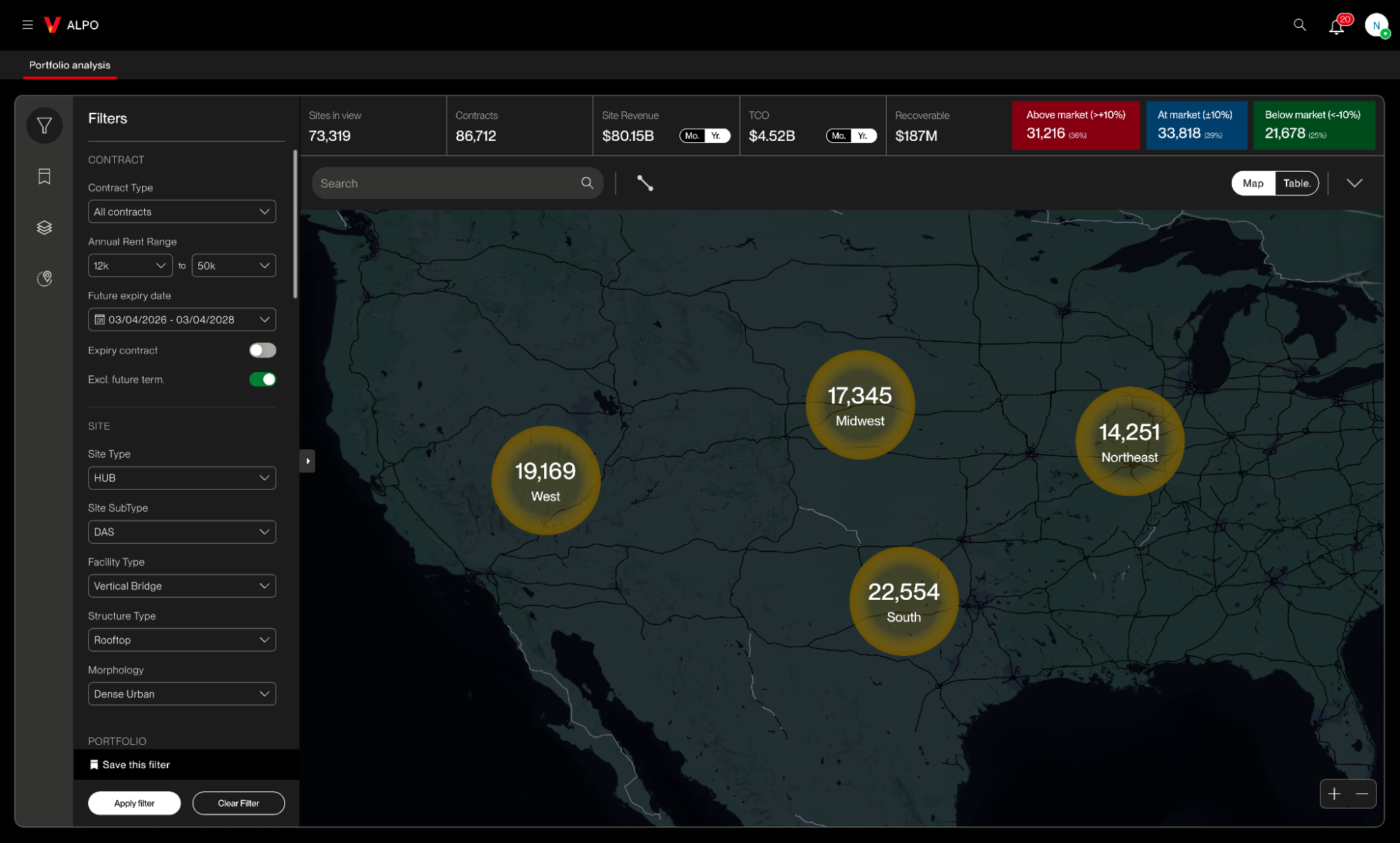The height and width of the screenshot is (843, 1400).
Task: Switch Site Revenue to Yr.
Action: (716, 136)
